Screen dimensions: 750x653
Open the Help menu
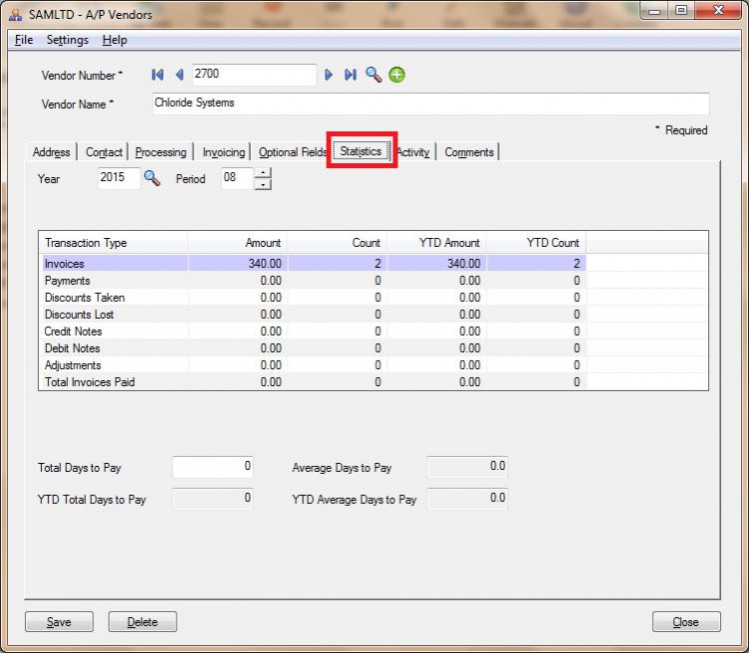115,40
